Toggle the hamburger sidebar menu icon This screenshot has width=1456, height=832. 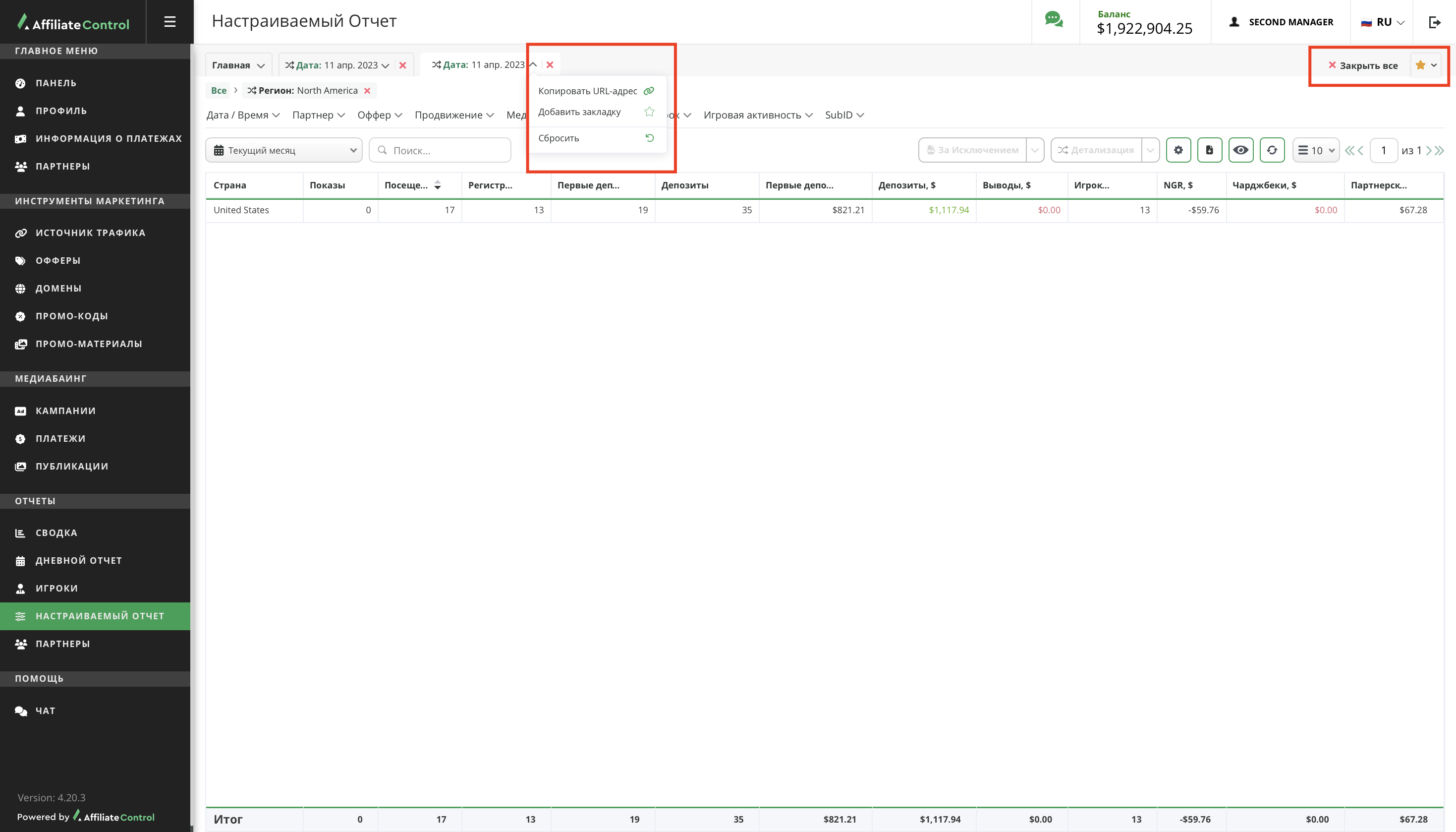[169, 22]
